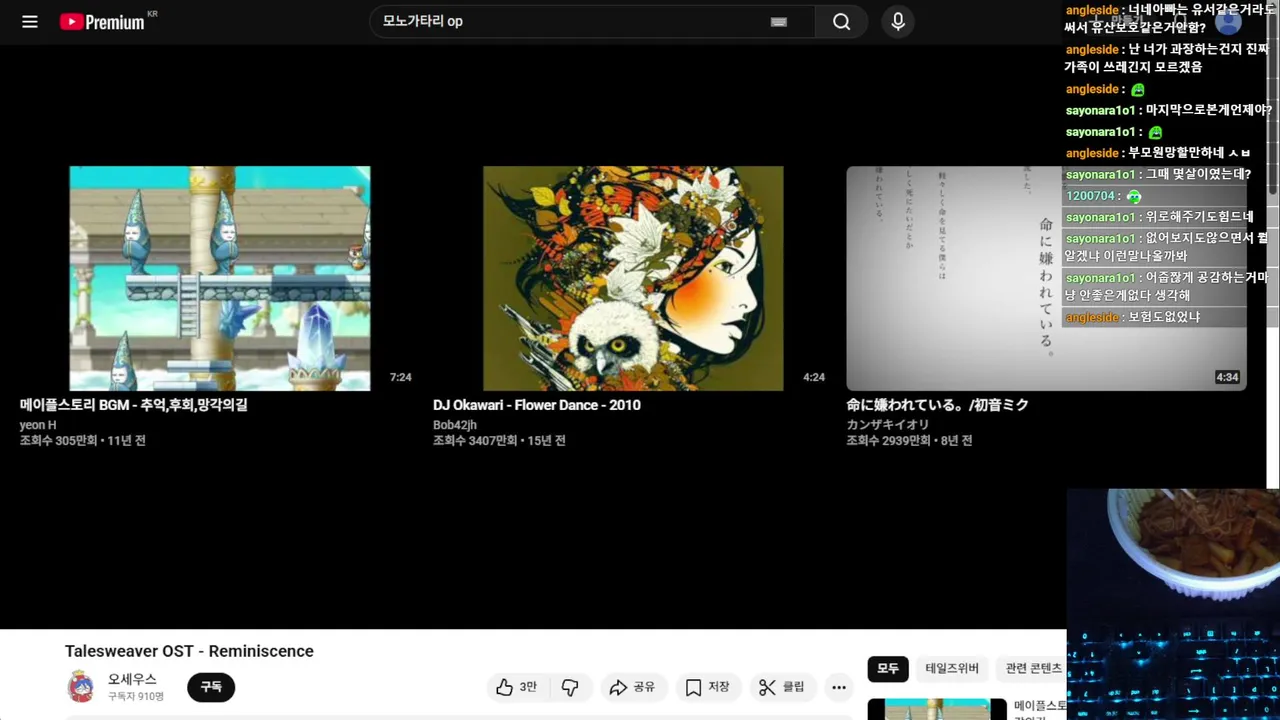This screenshot has height=720, width=1280.
Task: Open more actions three-dot menu
Action: coord(839,687)
